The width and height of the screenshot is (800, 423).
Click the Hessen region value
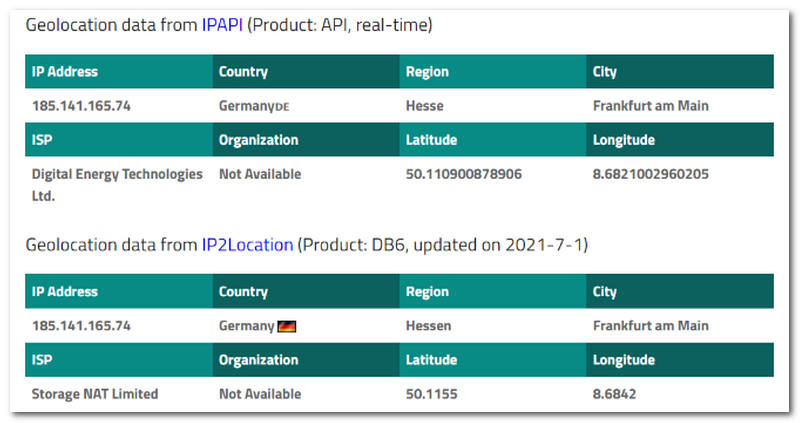[429, 325]
